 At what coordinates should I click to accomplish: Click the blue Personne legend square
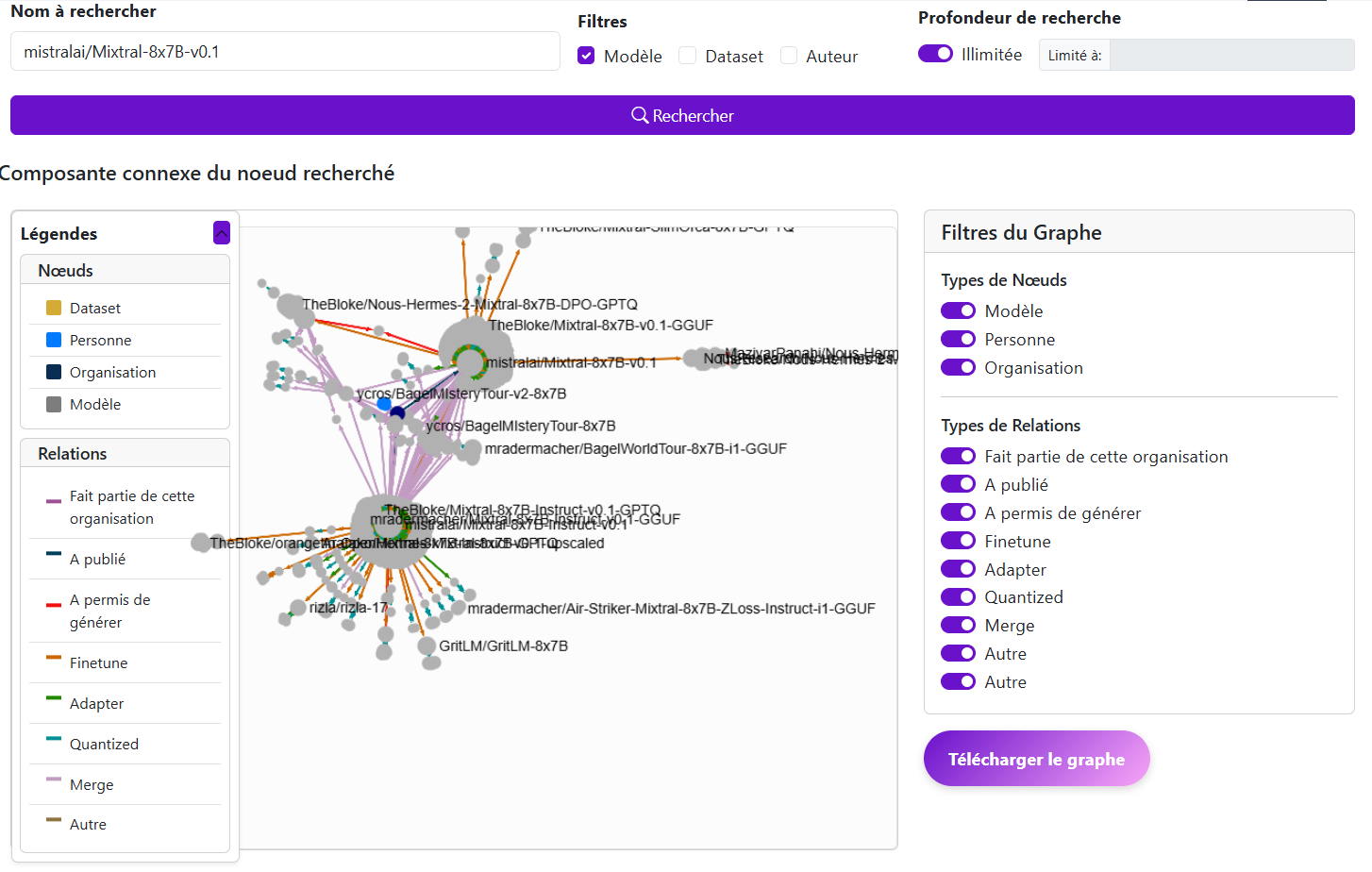(x=54, y=340)
